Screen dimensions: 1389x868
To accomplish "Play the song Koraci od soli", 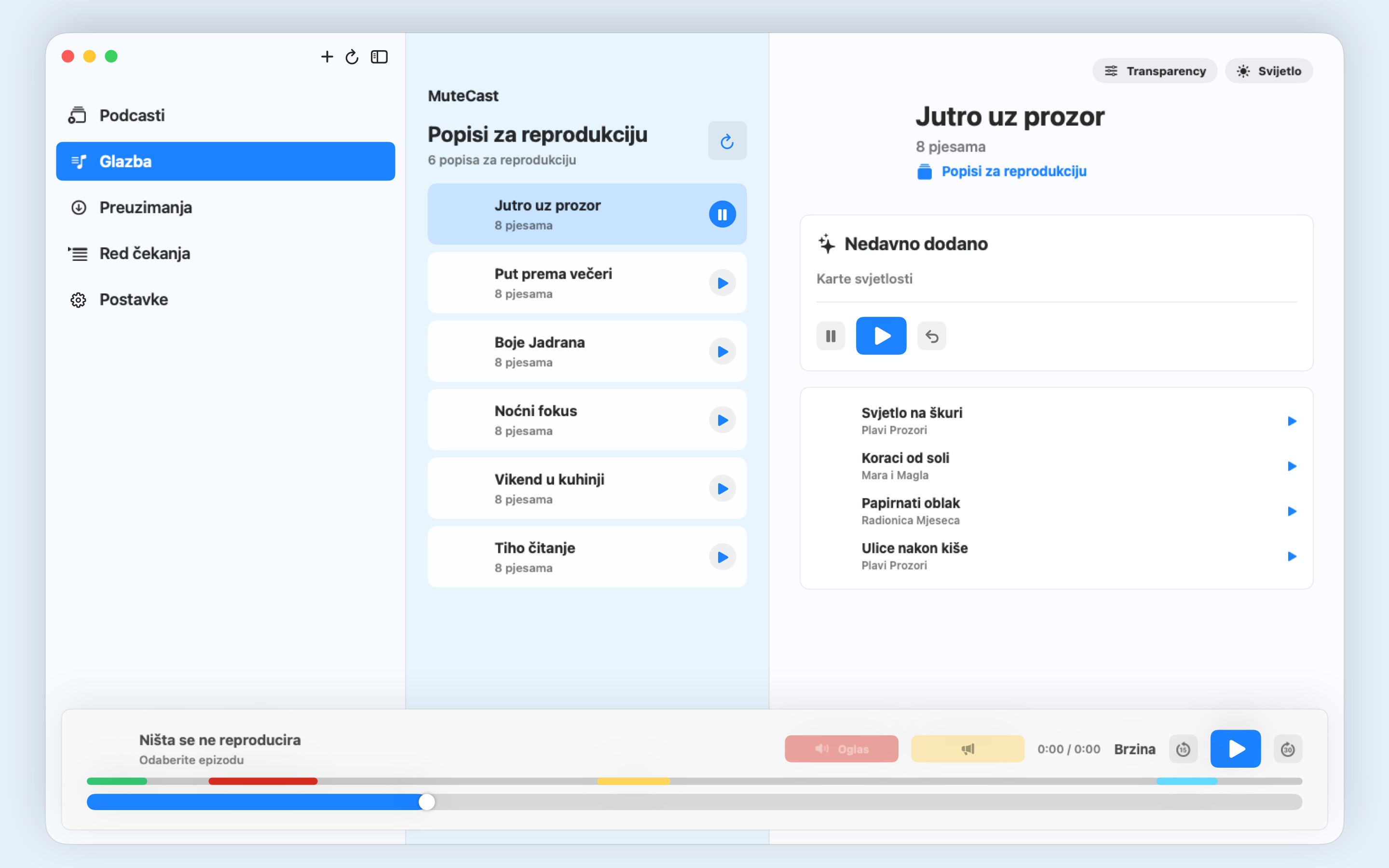I will click(x=1292, y=466).
